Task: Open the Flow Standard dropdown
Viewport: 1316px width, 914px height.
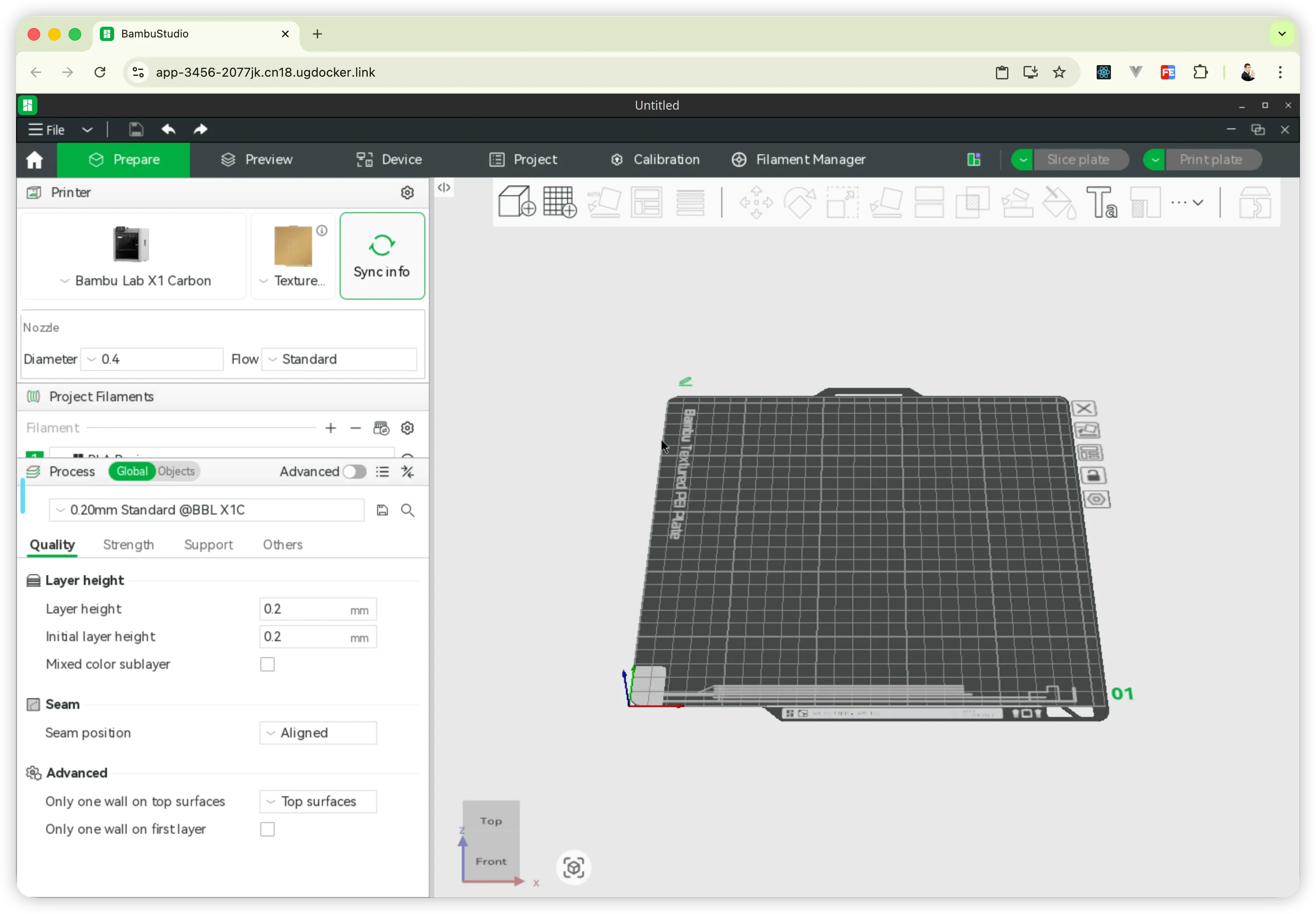Action: 339,359
